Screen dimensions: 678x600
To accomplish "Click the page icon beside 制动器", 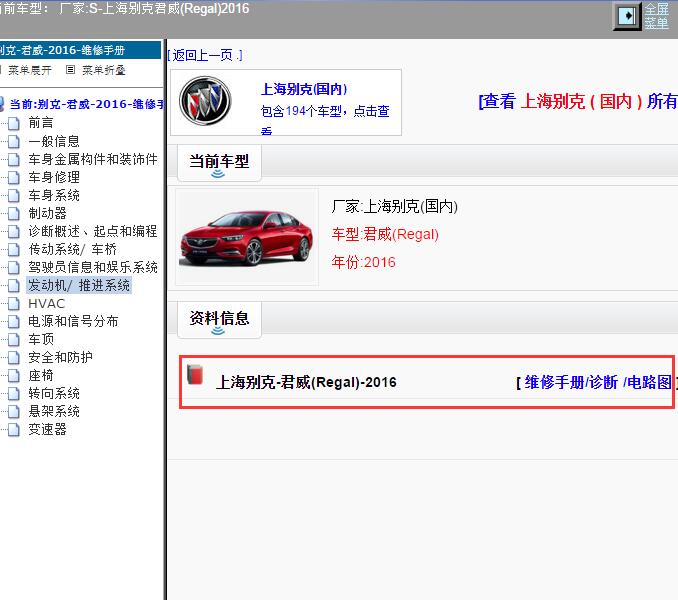I will coord(13,214).
